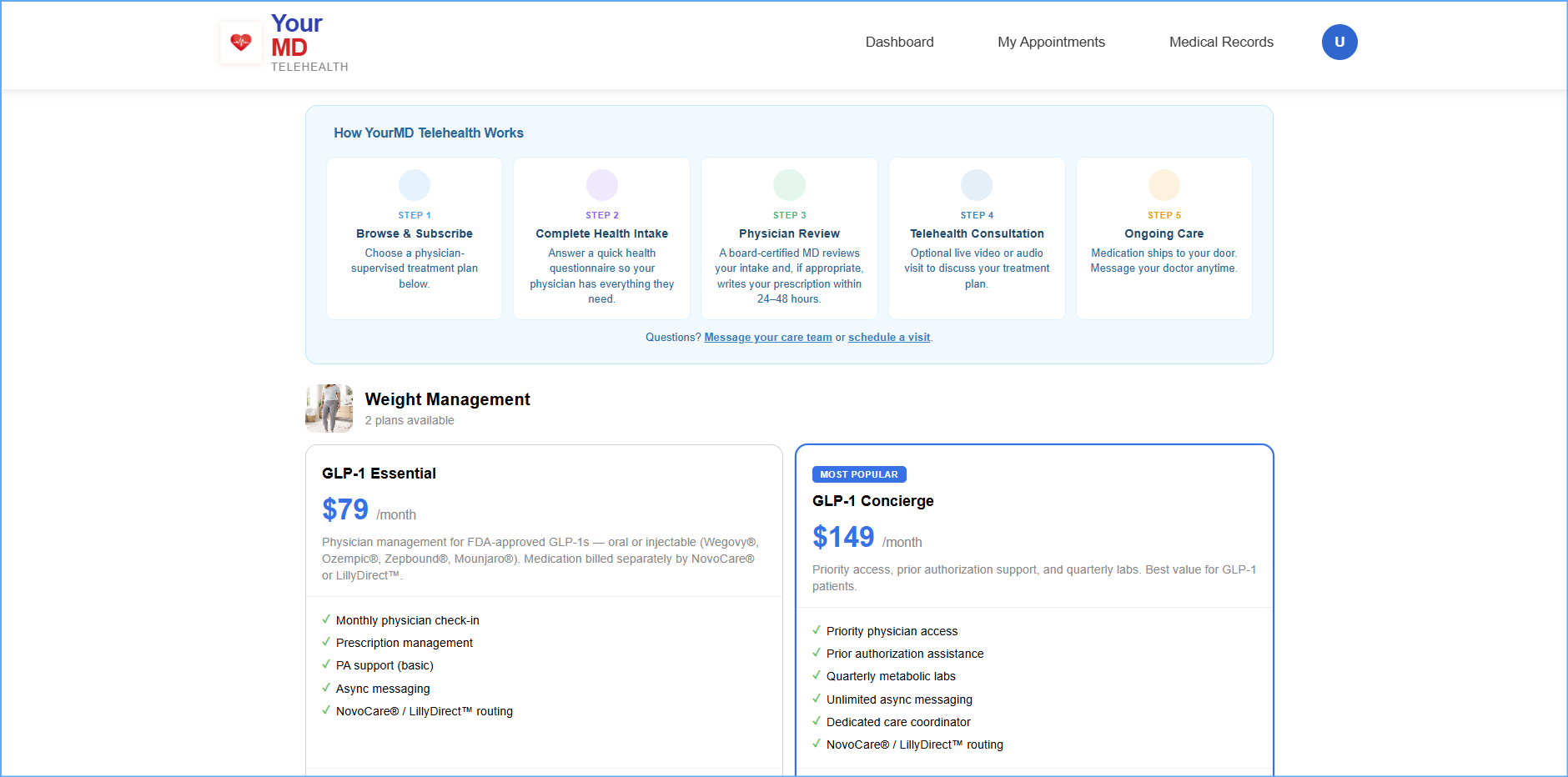Image resolution: width=1568 pixels, height=777 pixels.
Task: Click the Step 1 Browse & Subscribe circle icon
Action: pyautogui.click(x=415, y=185)
